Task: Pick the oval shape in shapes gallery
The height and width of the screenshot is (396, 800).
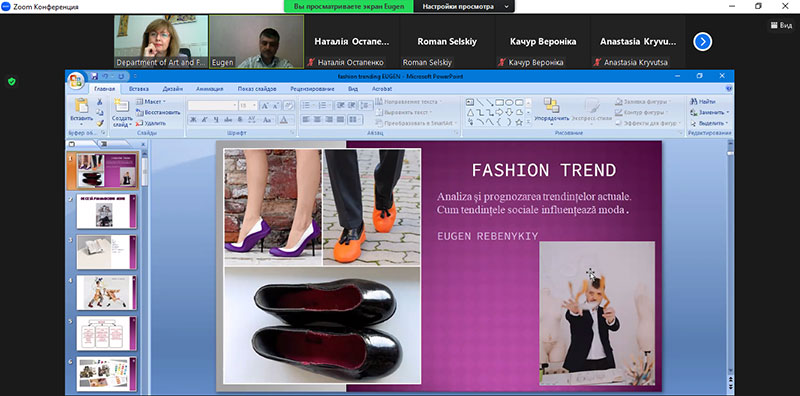Action: pyautogui.click(x=509, y=102)
